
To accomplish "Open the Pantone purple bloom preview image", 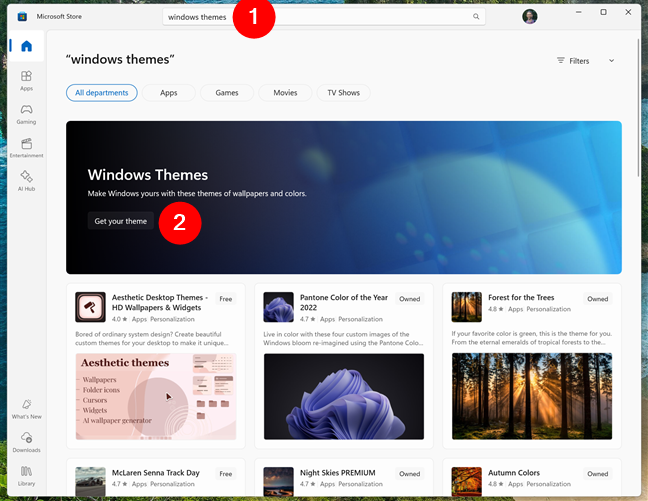I will (344, 396).
